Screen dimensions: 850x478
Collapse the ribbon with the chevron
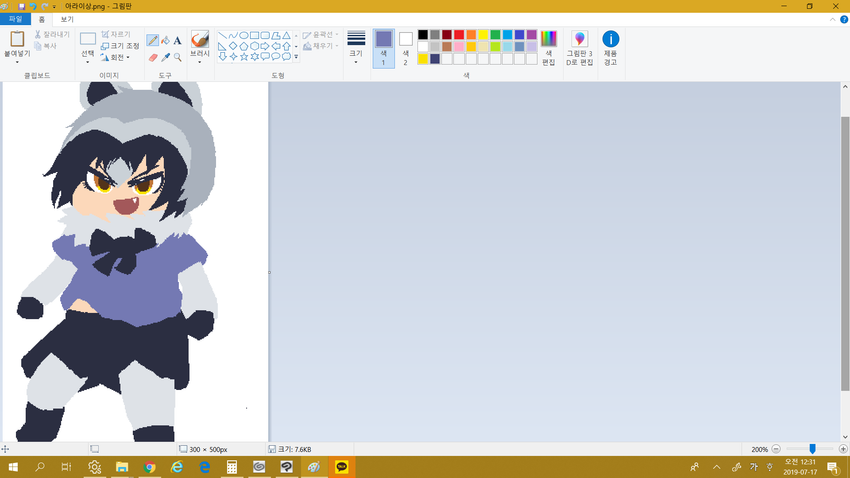click(833, 20)
